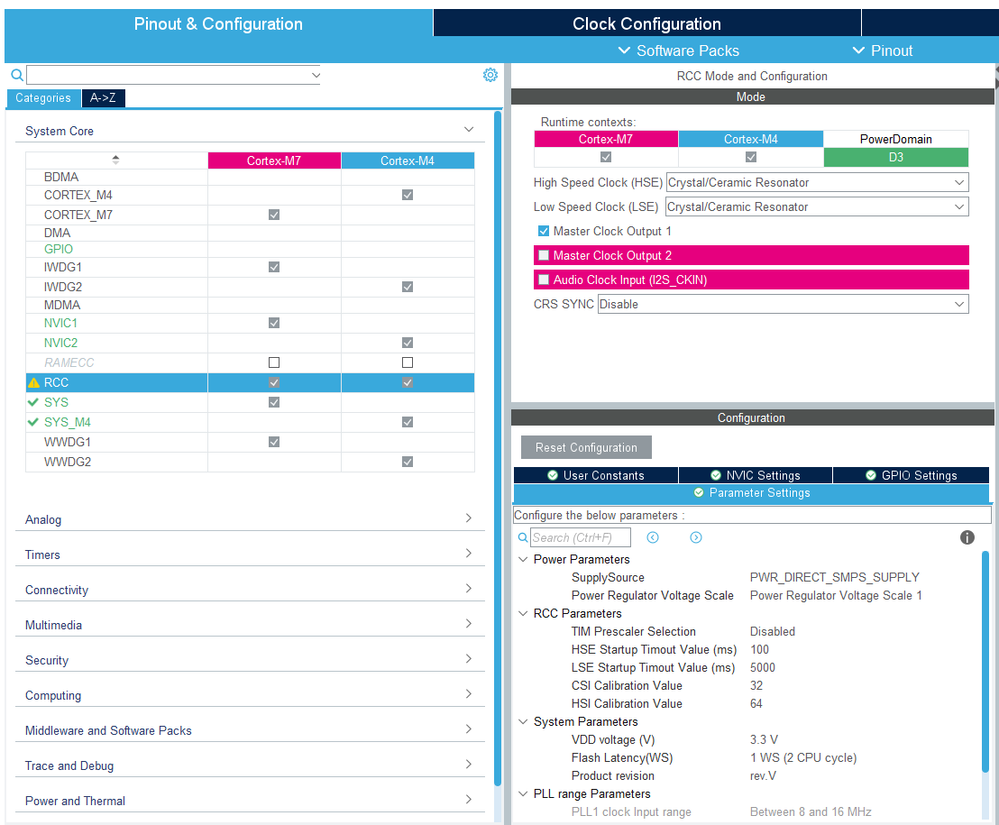Toggle Cortex-M7 runtime context checkbox
The height and width of the screenshot is (825, 999).
[x=606, y=157]
